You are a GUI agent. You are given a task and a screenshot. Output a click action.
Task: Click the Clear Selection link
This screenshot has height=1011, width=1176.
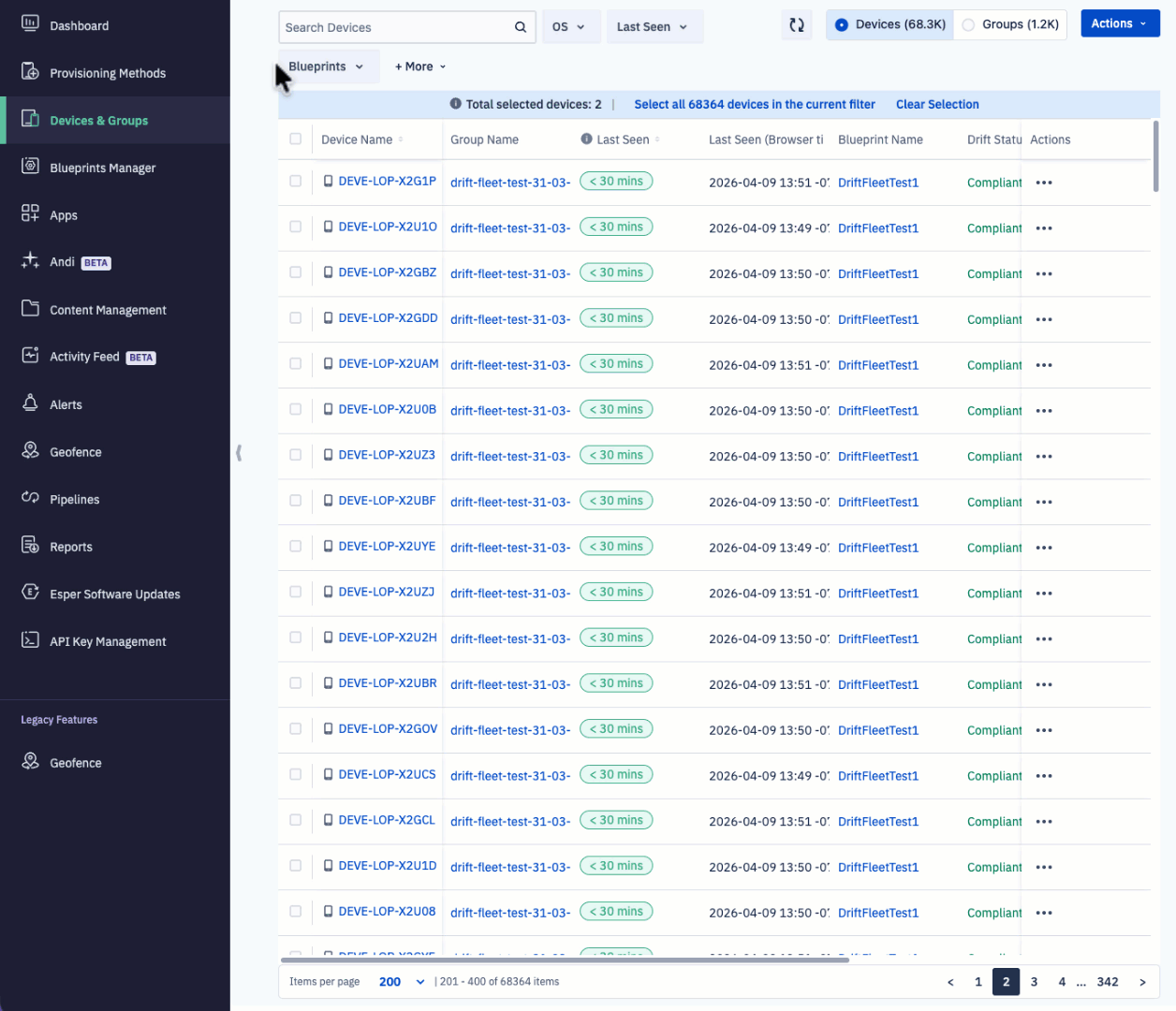(937, 105)
